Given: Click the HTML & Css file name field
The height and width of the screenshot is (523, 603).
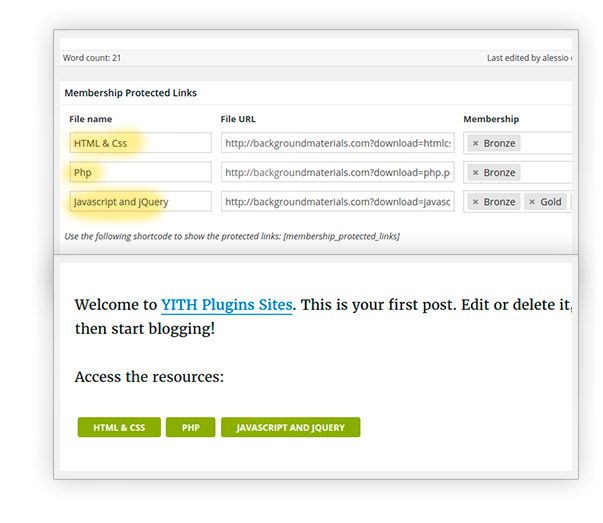Looking at the screenshot, I should 141,143.
